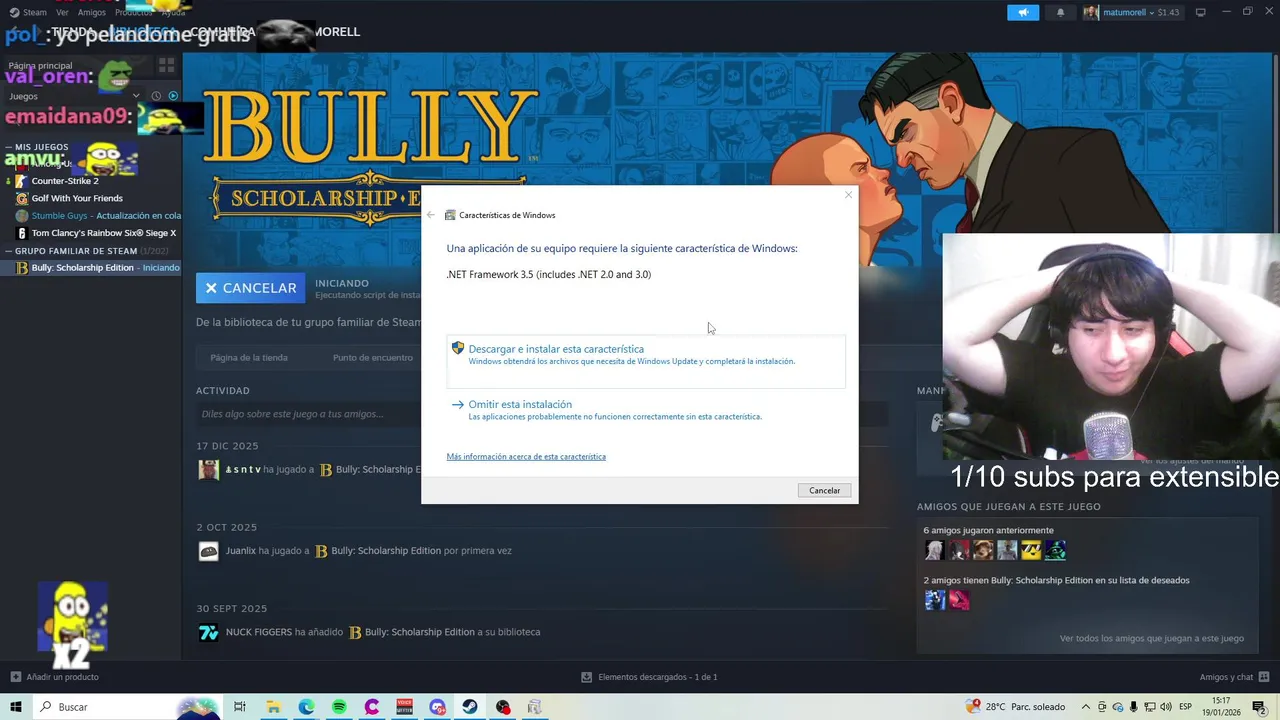Open Elementos descargados downloads status
Screen dimensions: 1280x720
650,677
